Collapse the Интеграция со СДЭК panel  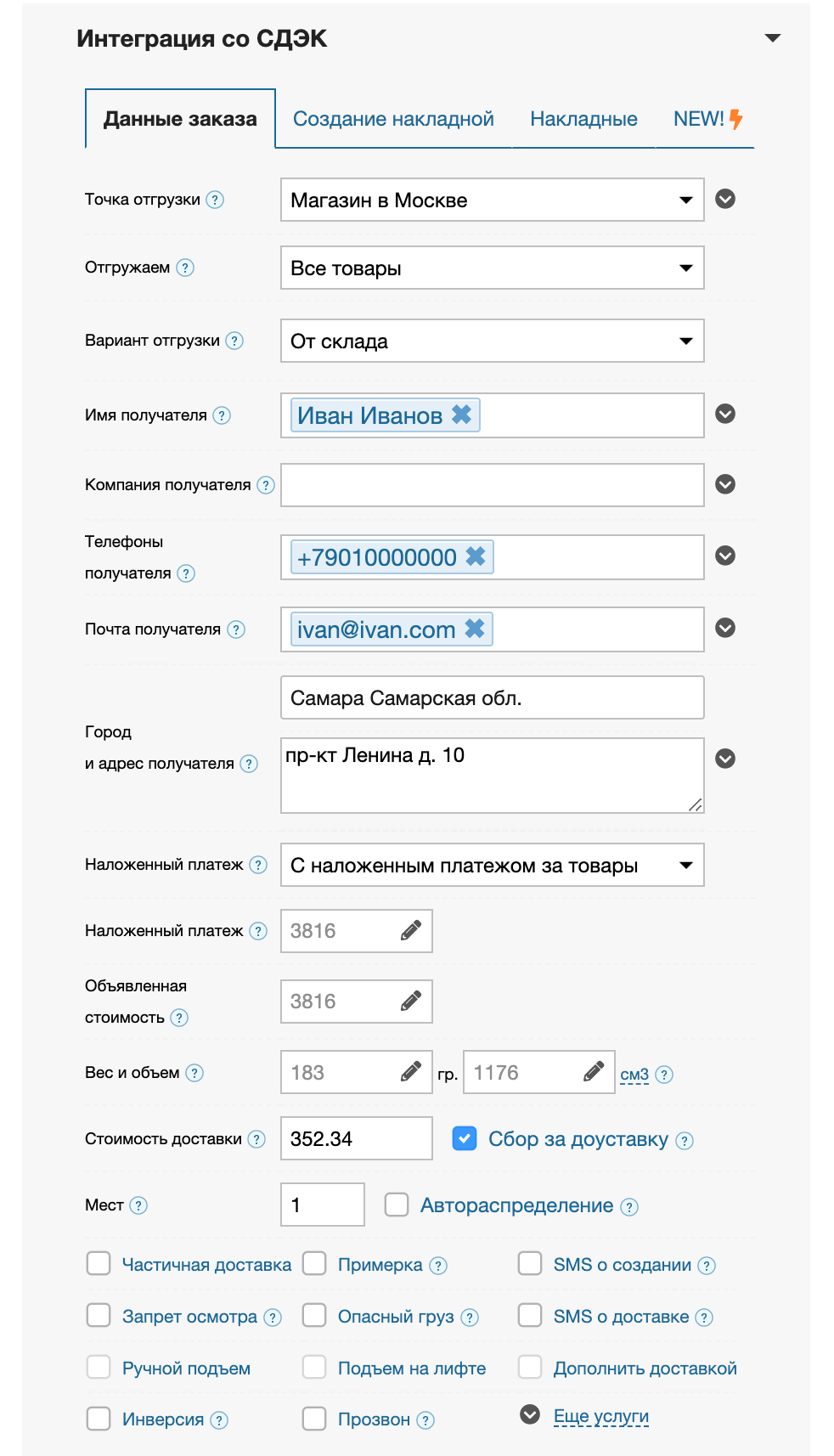click(x=772, y=38)
